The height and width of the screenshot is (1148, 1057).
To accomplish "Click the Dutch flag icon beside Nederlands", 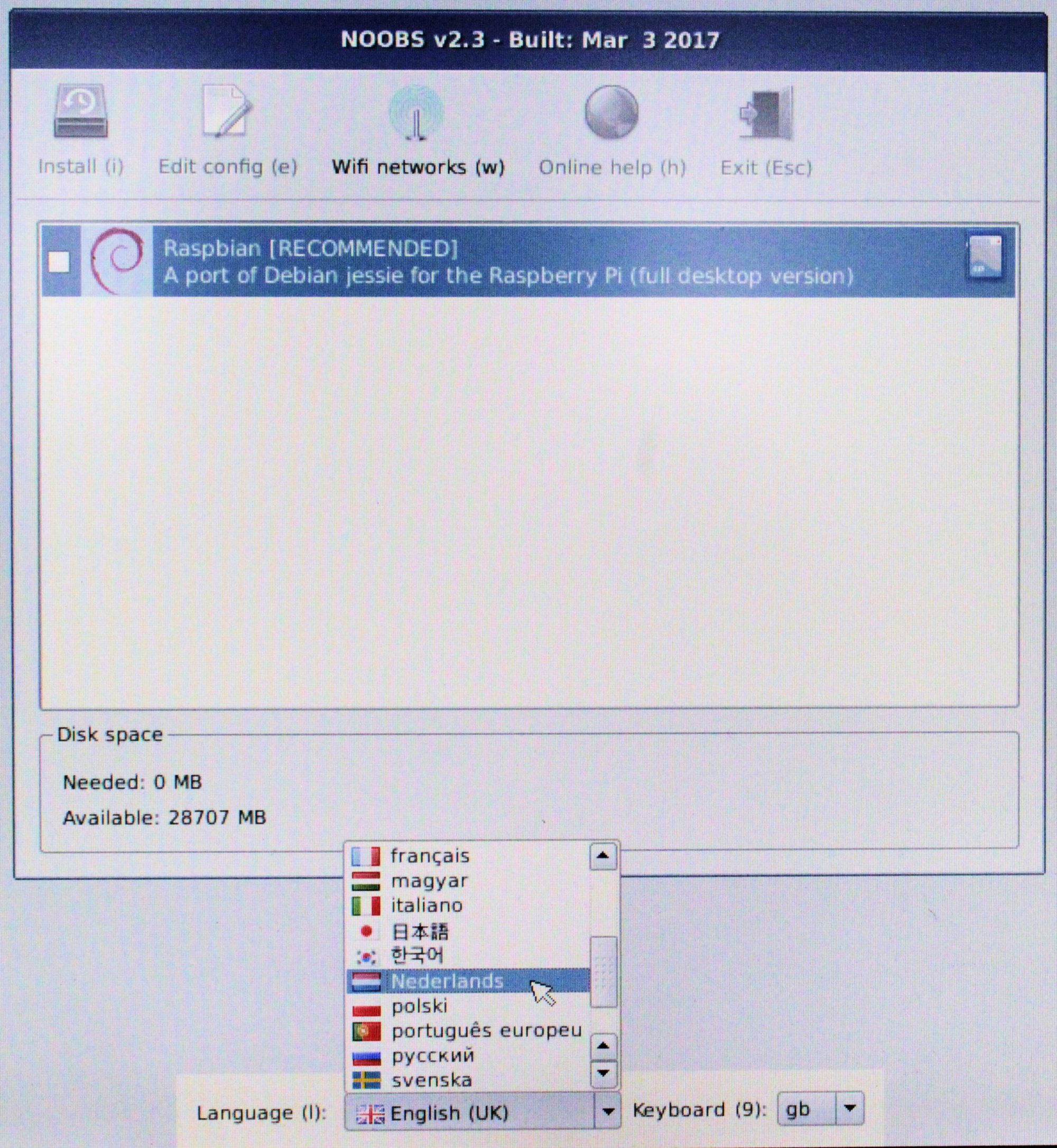I will coord(366,982).
